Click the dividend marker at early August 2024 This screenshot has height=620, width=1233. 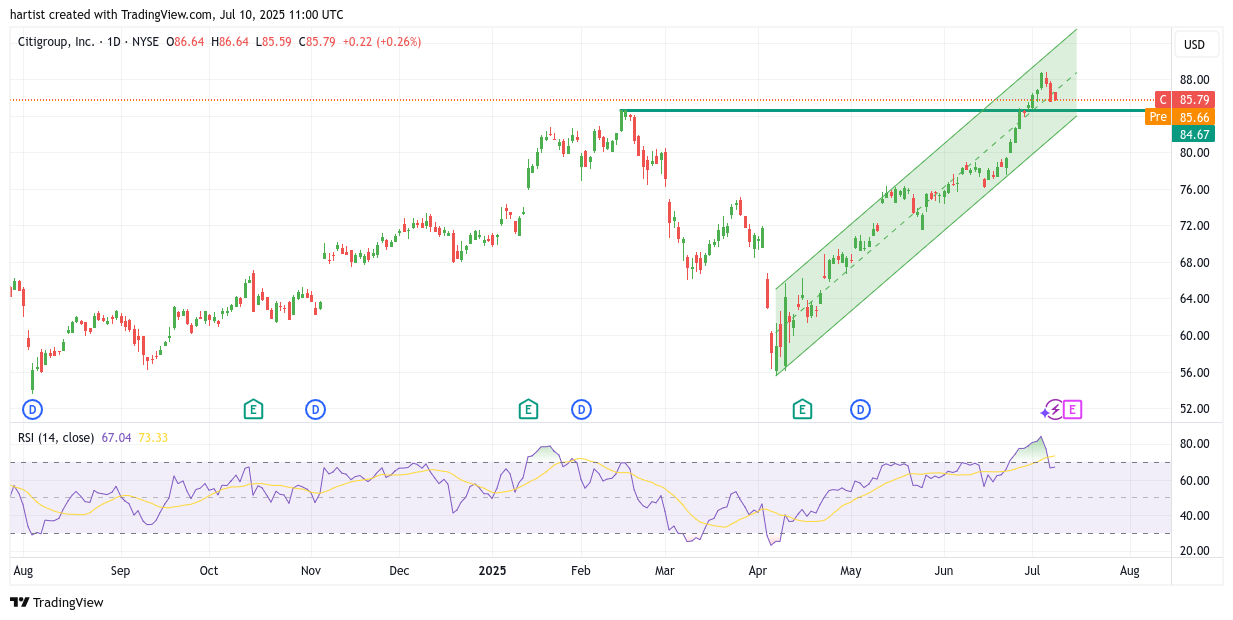pos(32,409)
